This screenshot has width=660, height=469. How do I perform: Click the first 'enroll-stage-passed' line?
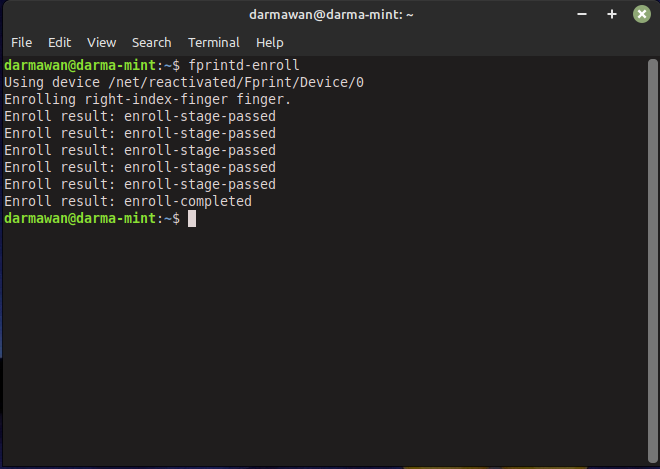pyautogui.click(x=140, y=116)
